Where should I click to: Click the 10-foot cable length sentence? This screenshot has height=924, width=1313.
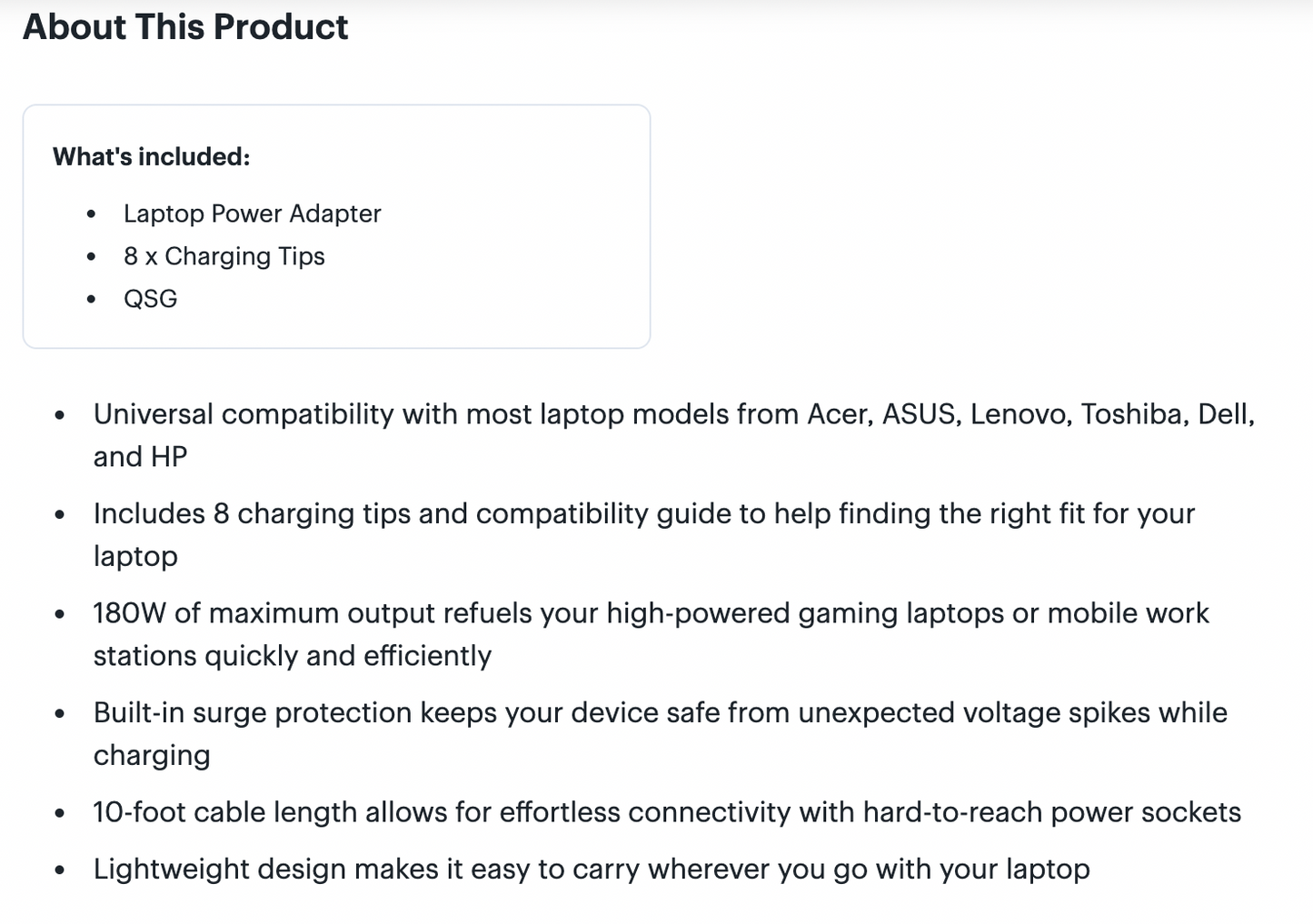666,812
